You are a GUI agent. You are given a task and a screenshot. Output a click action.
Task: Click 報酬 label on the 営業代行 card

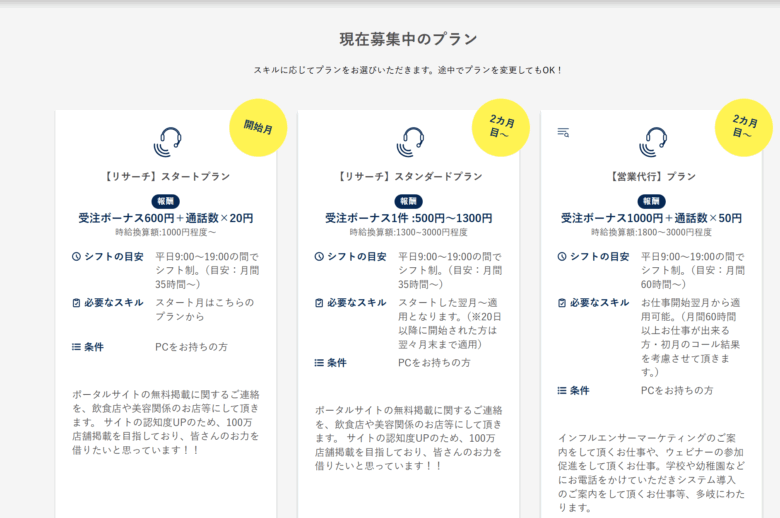[652, 201]
